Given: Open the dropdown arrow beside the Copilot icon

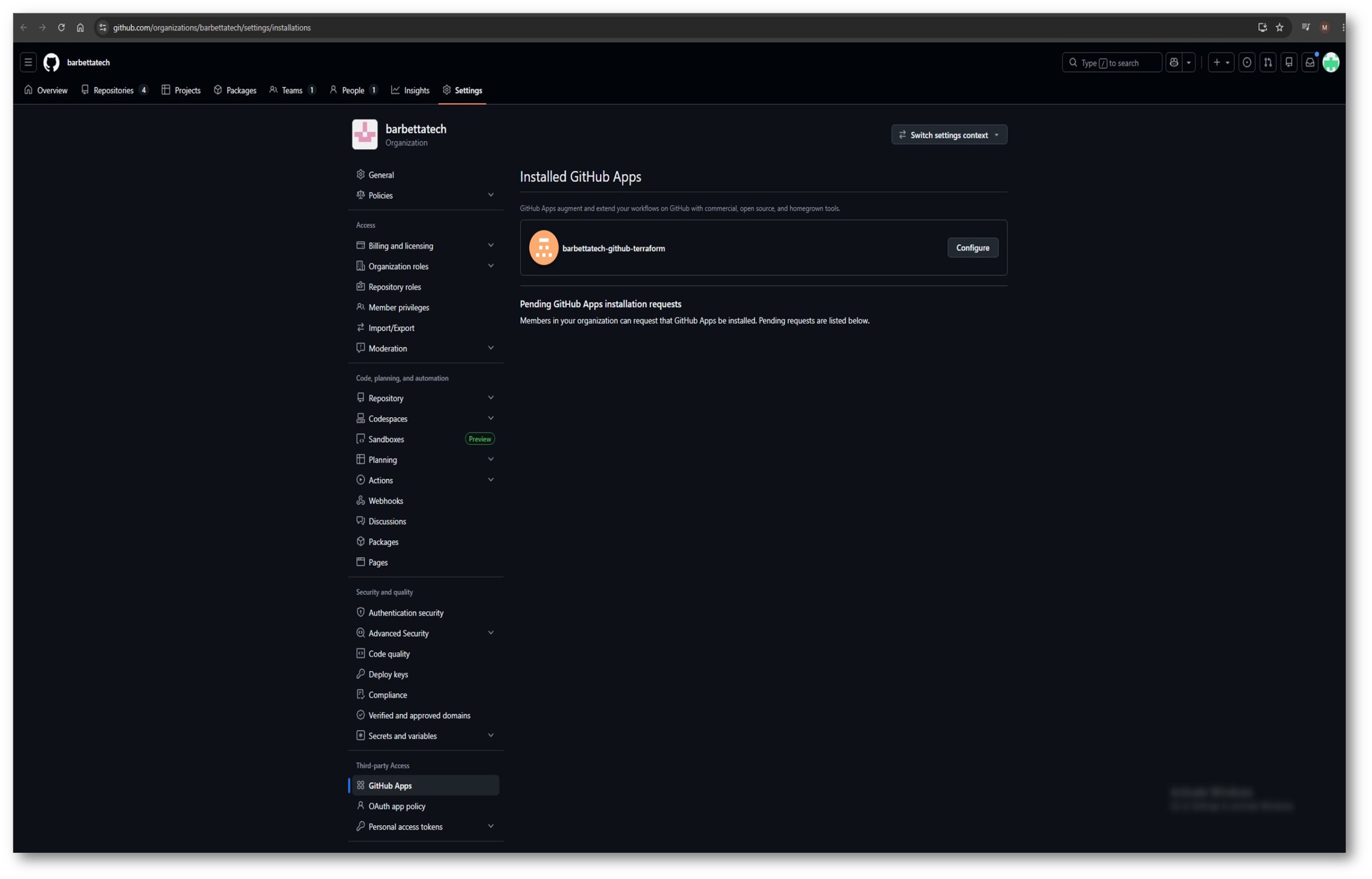Looking at the screenshot, I should [1189, 63].
